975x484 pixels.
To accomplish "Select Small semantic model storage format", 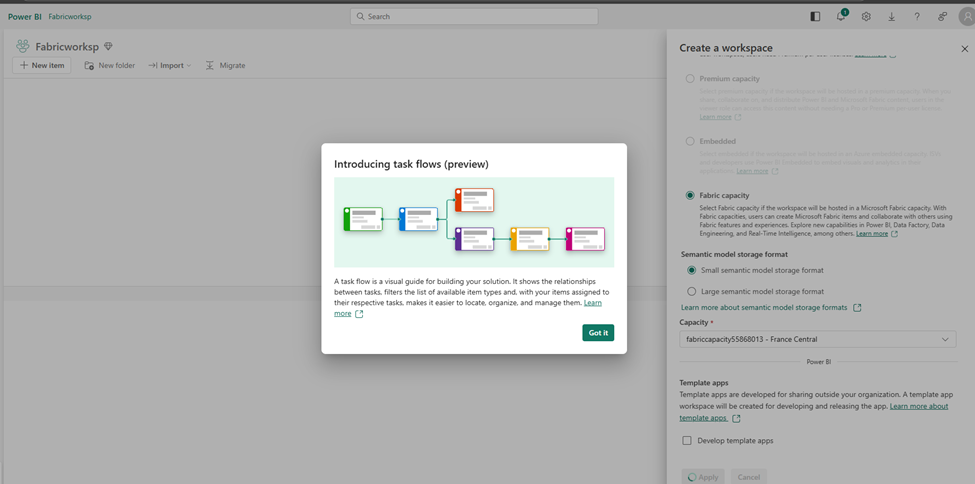I will [x=690, y=270].
